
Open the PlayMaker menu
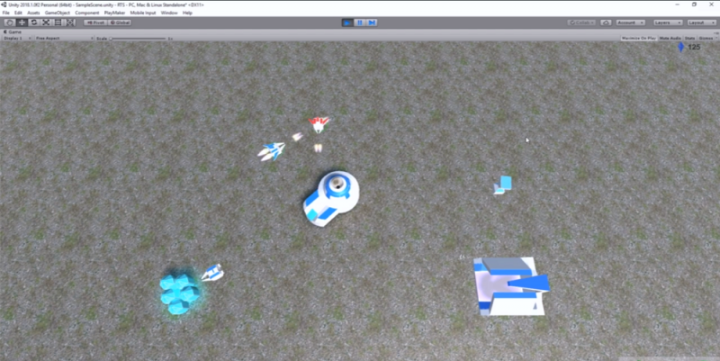(114, 13)
